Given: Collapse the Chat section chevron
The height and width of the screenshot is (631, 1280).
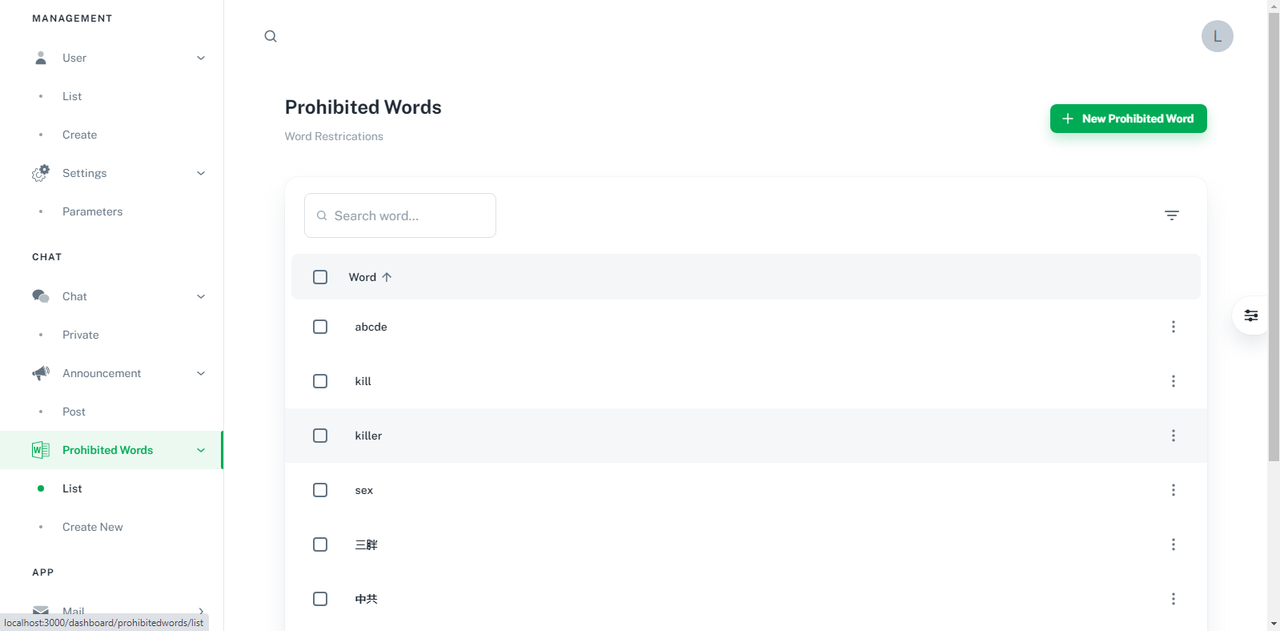Looking at the screenshot, I should [201, 297].
